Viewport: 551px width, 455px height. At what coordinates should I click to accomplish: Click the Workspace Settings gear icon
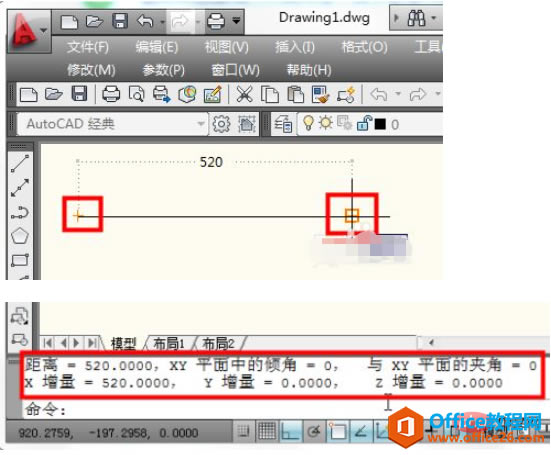(x=221, y=124)
